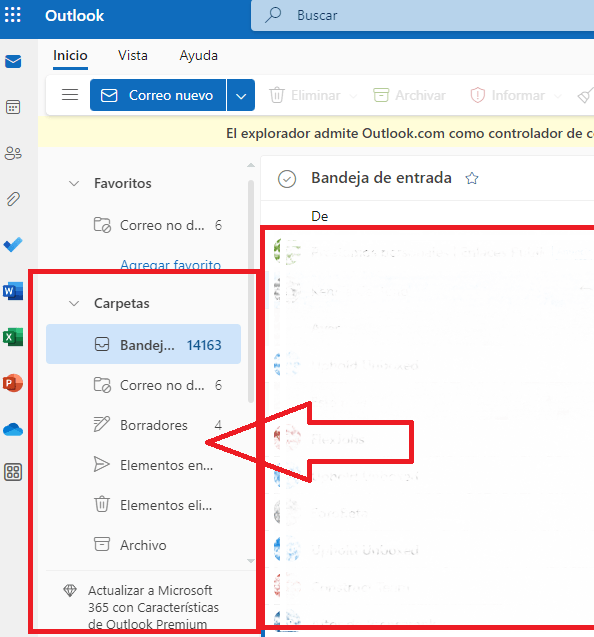Click the folder pane scrollbar thumb

[251, 292]
